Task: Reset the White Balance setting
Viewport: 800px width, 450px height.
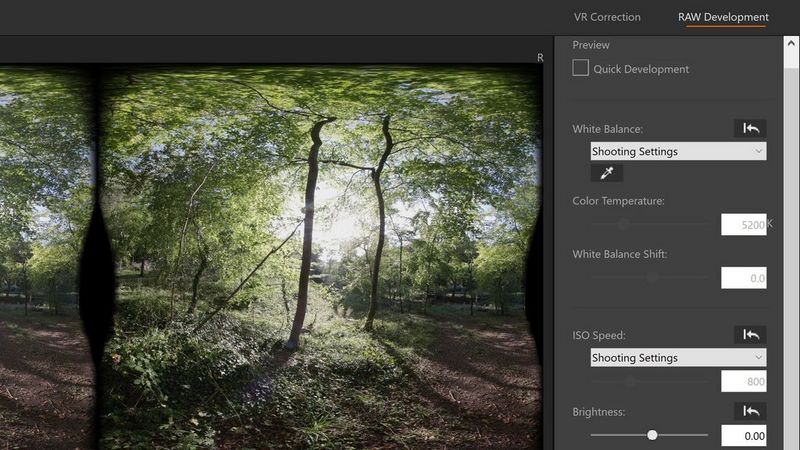Action: [x=750, y=128]
